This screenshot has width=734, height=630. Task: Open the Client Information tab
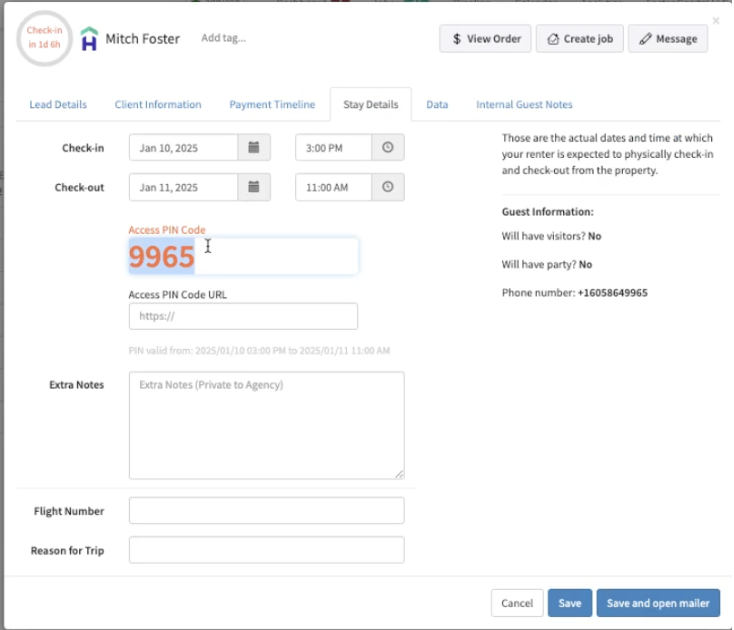tap(158, 104)
